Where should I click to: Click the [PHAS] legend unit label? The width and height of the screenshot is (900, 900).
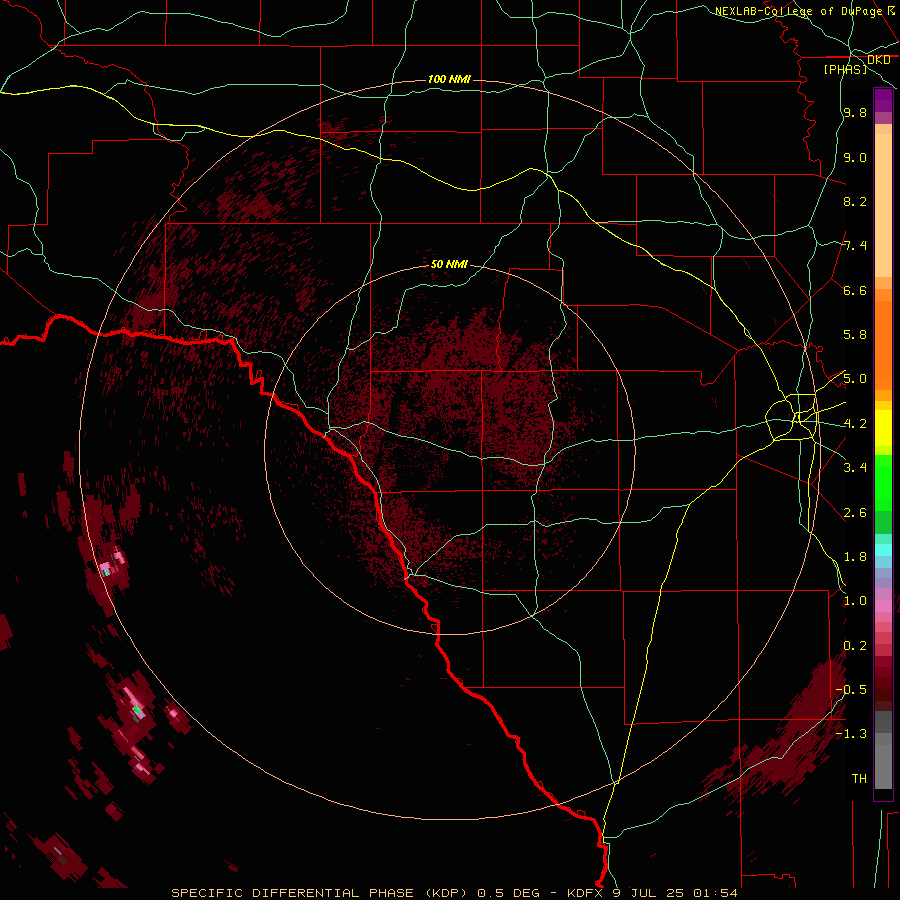pyautogui.click(x=845, y=69)
